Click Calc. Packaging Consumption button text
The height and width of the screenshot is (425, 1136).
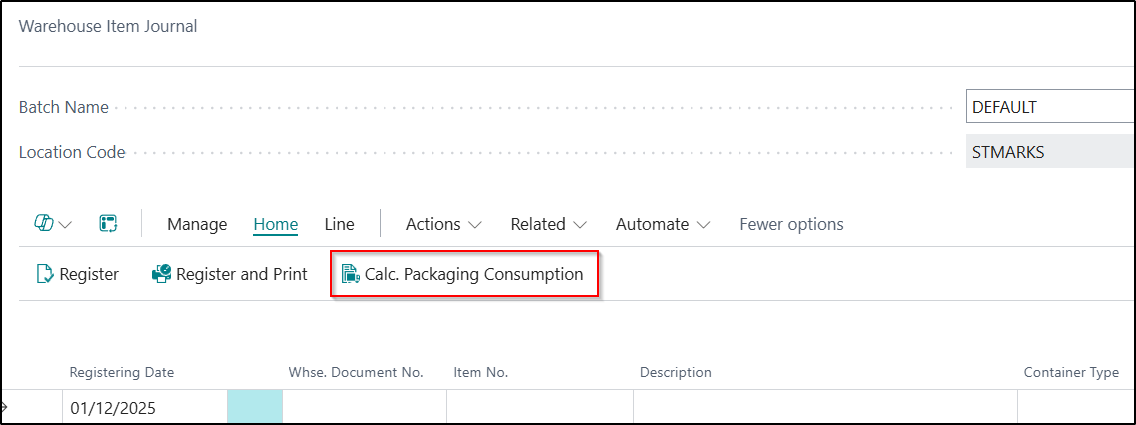pyautogui.click(x=474, y=274)
